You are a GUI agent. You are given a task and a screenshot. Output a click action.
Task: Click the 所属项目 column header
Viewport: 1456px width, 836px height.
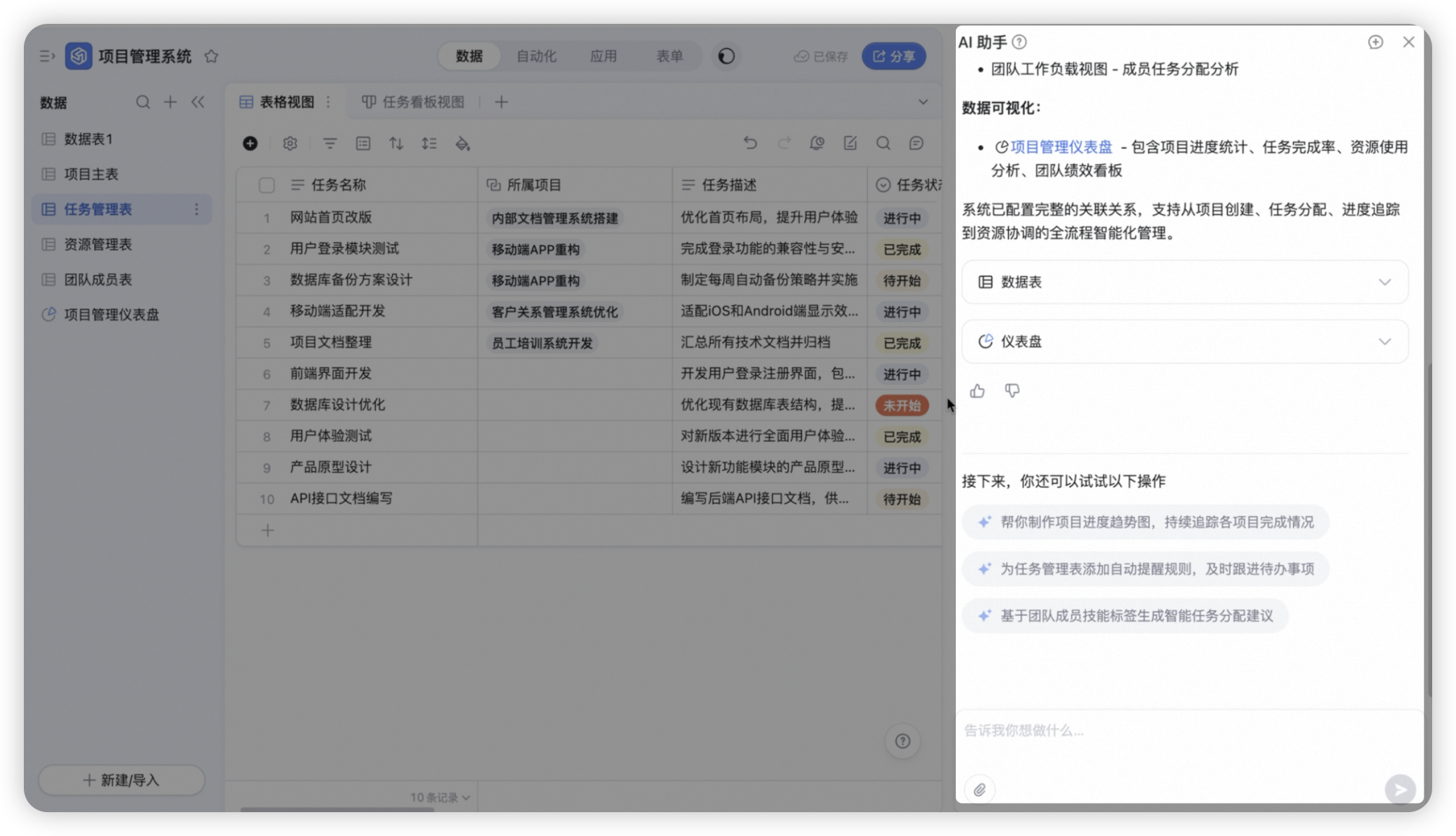(574, 185)
